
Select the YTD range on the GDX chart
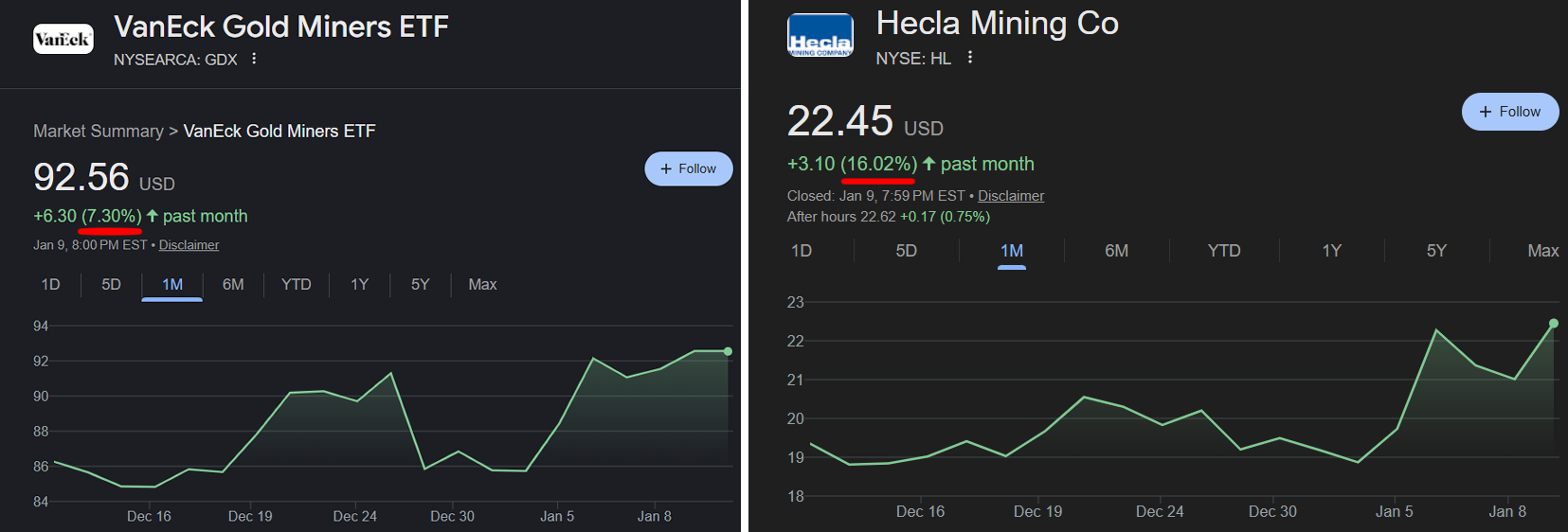[x=297, y=285]
